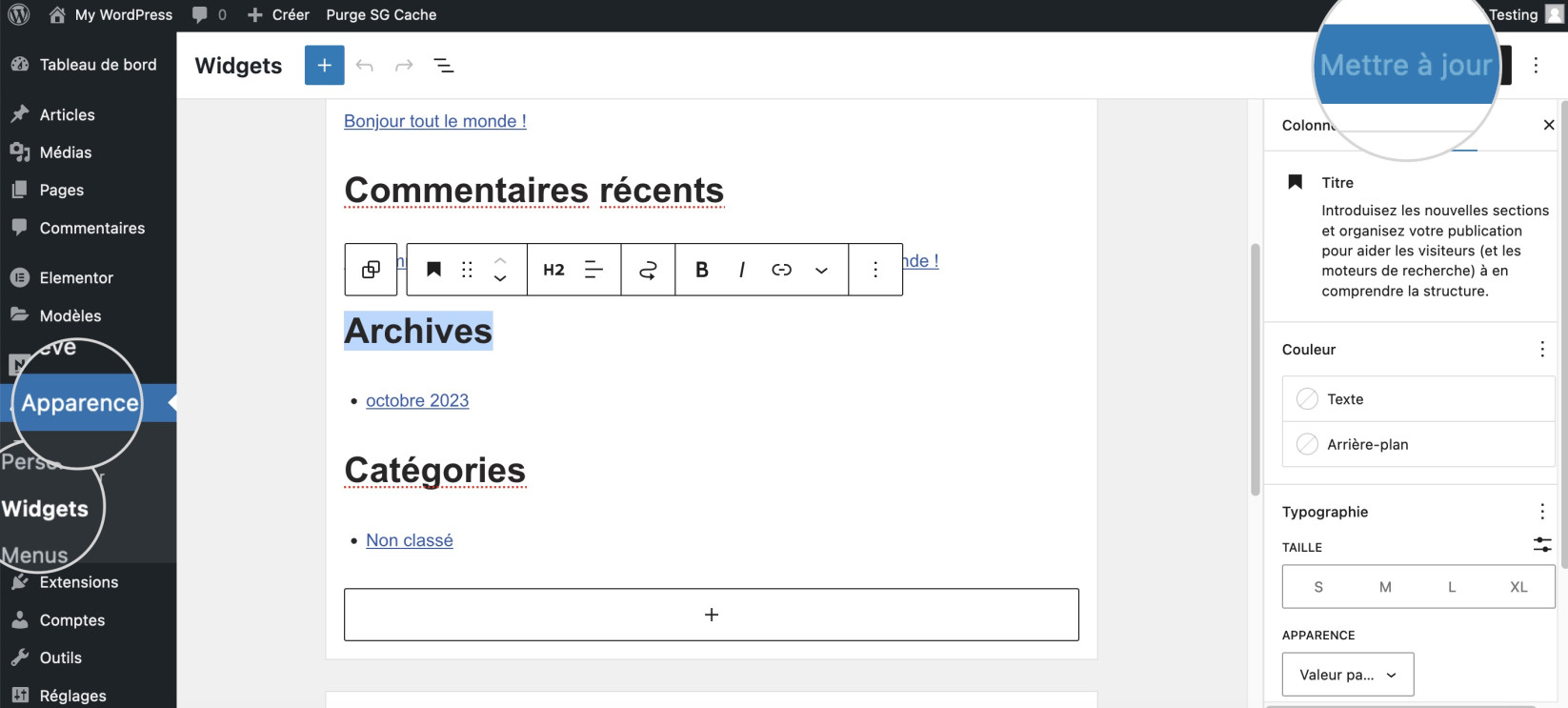
Task: Click the block drag handle
Action: [x=467, y=270]
